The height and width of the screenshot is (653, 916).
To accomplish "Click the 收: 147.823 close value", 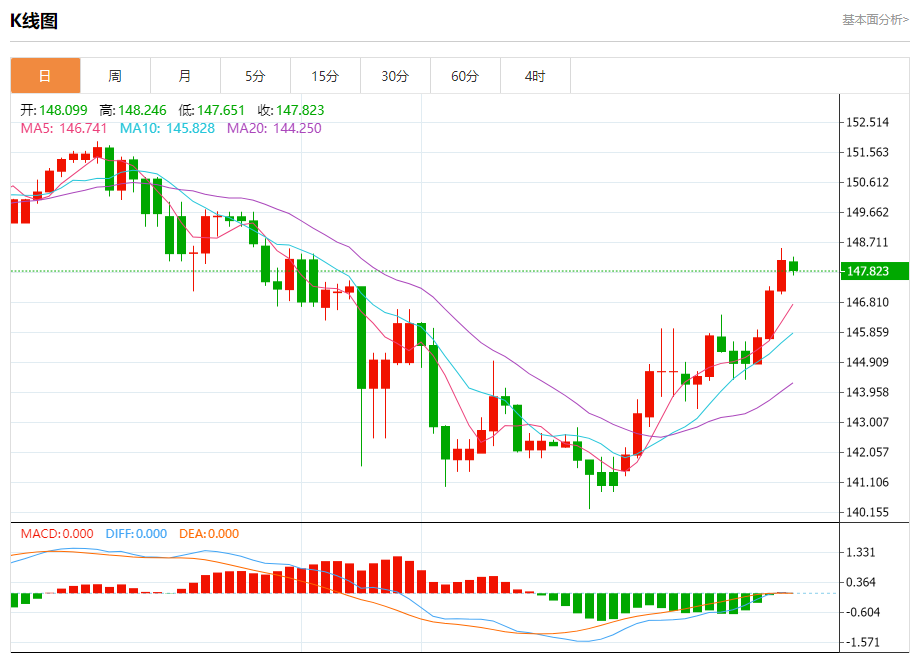I will click(x=291, y=110).
